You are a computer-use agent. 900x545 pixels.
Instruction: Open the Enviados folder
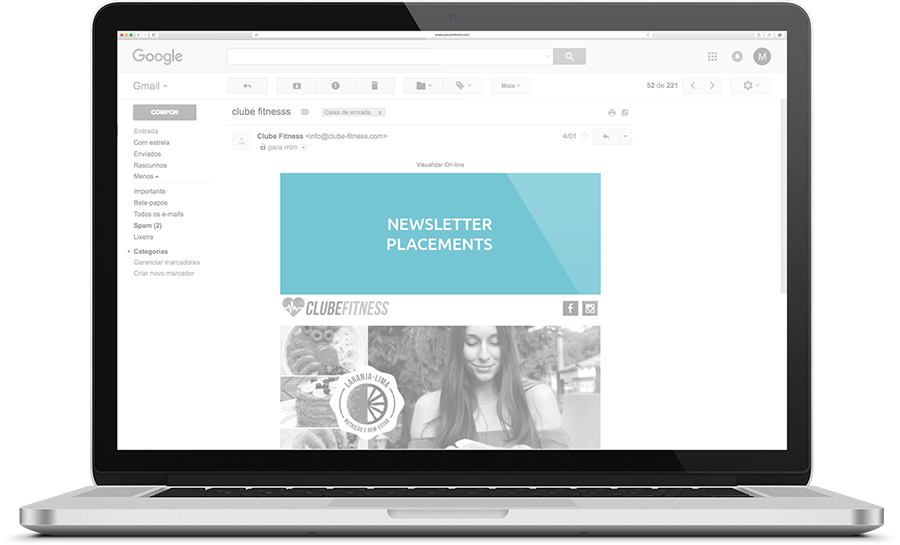pyautogui.click(x=147, y=154)
